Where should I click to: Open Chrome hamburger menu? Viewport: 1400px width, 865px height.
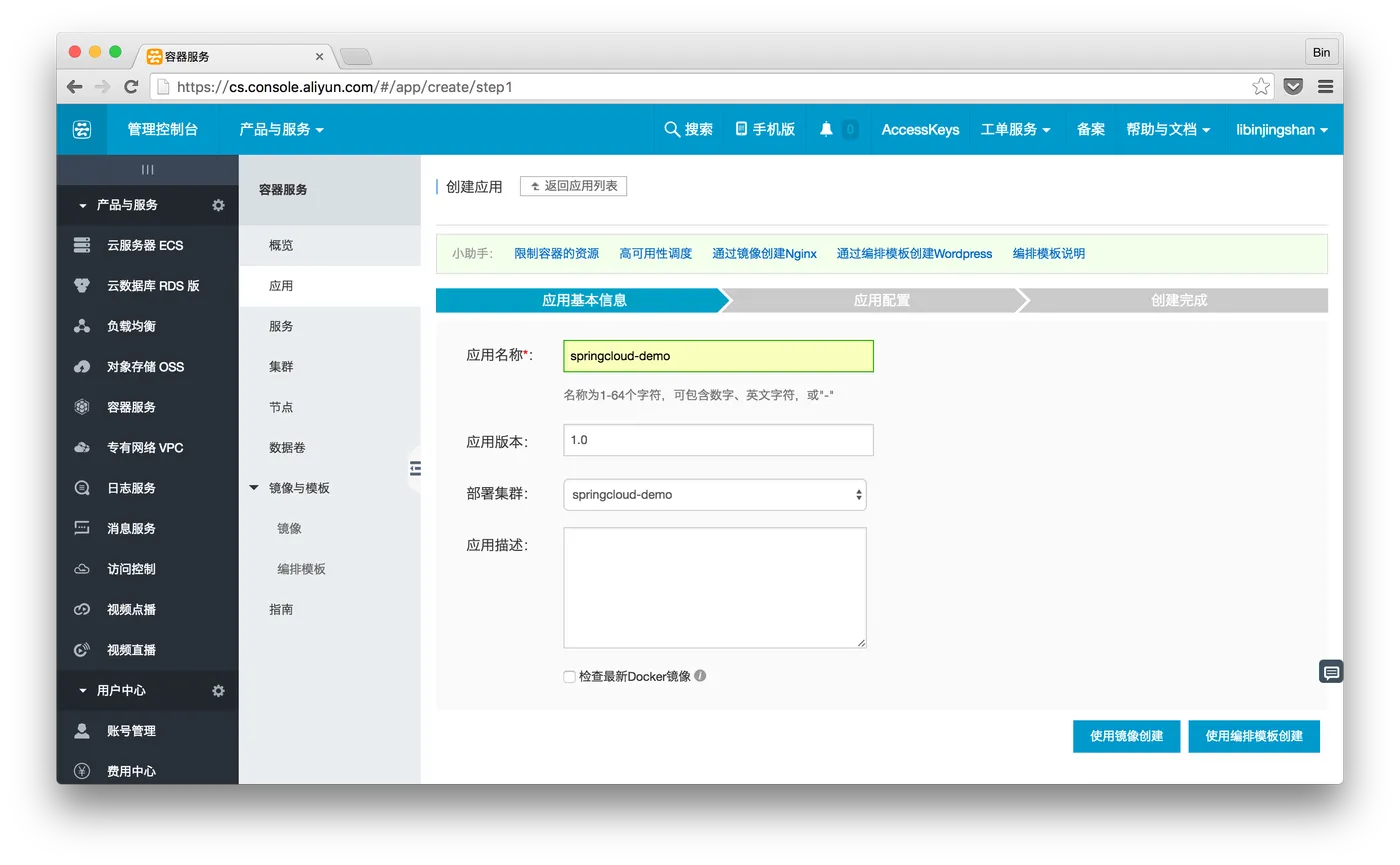[x=1325, y=87]
